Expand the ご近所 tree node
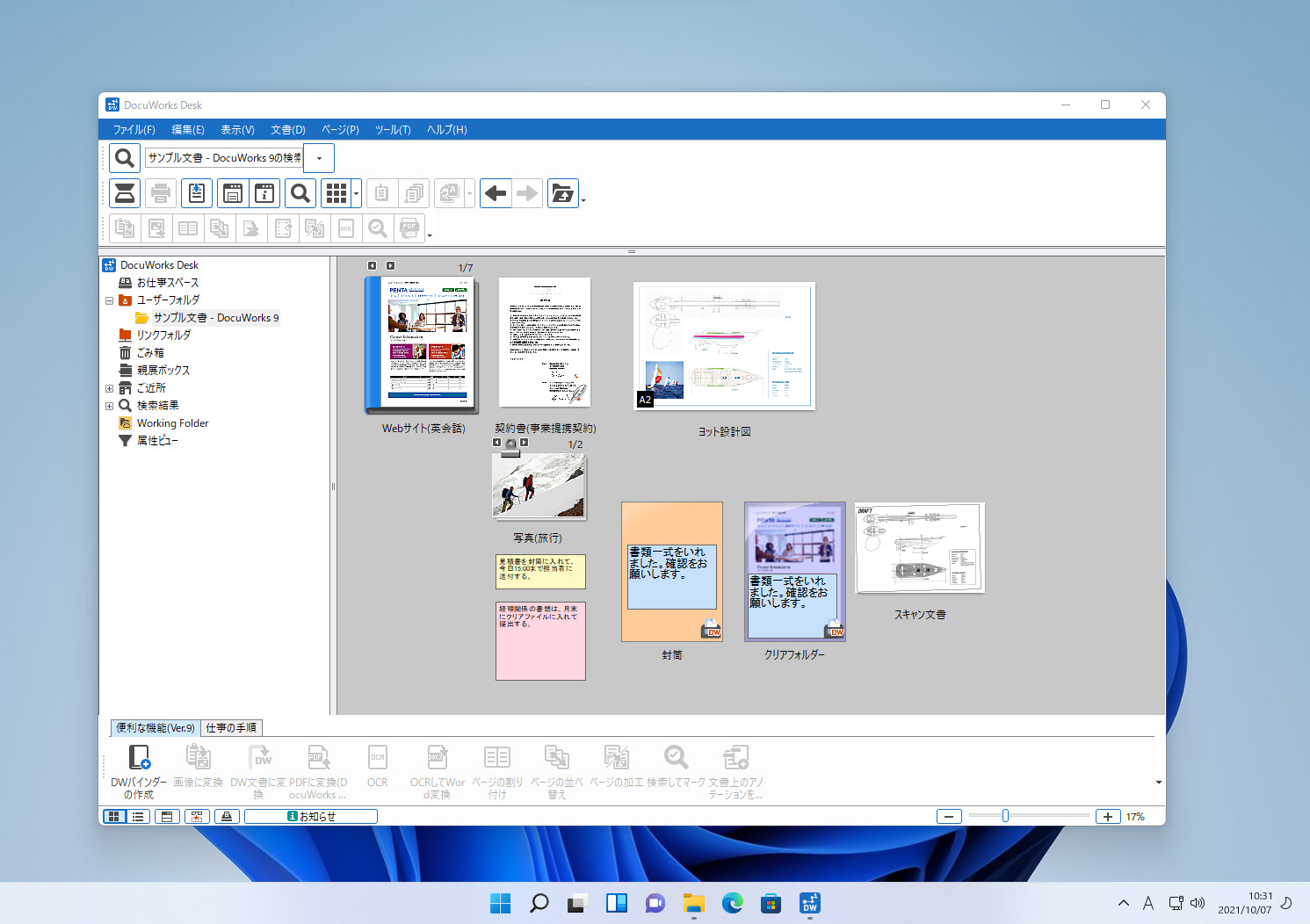 (109, 388)
